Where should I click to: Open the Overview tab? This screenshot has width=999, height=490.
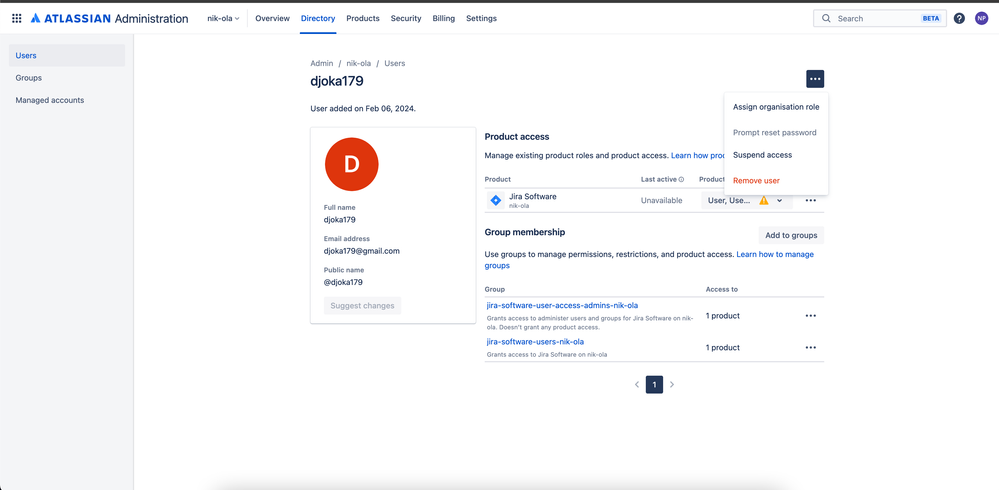pyautogui.click(x=272, y=18)
